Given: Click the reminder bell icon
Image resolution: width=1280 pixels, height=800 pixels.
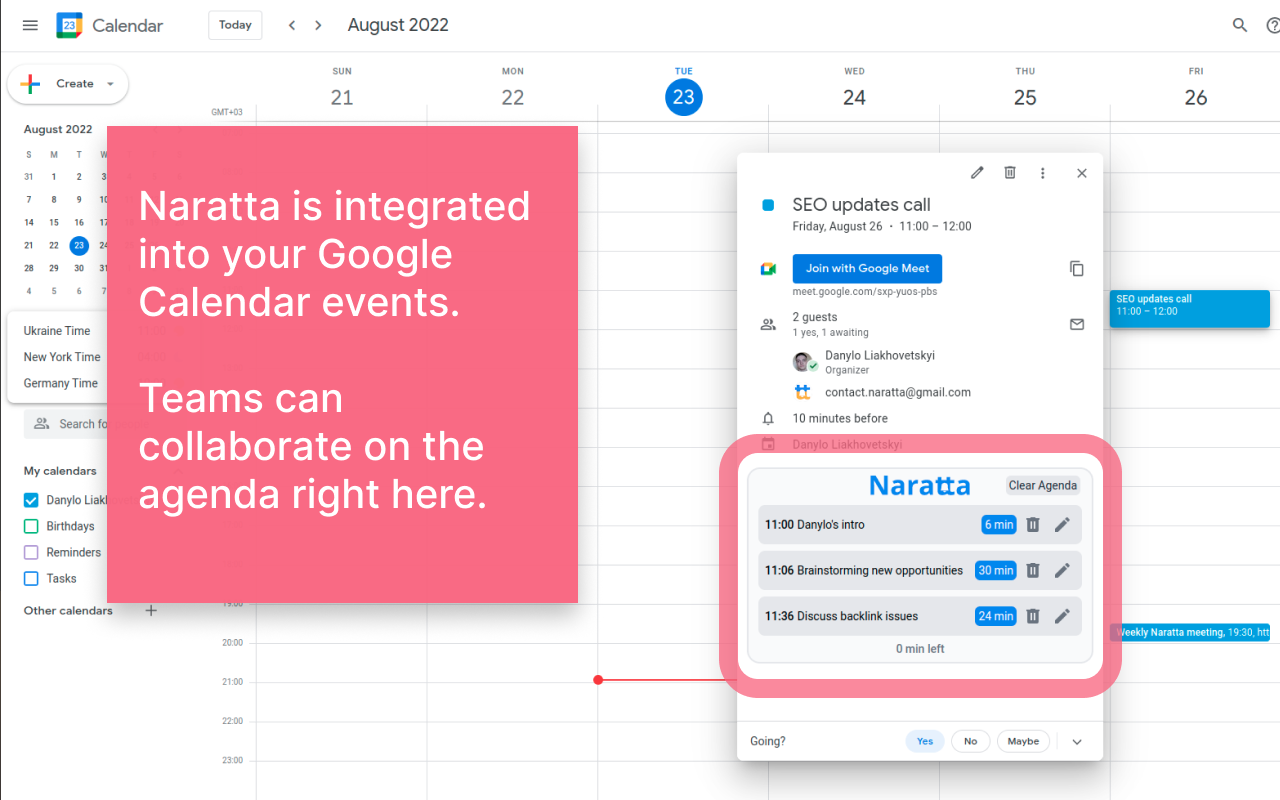Looking at the screenshot, I should coord(768,418).
